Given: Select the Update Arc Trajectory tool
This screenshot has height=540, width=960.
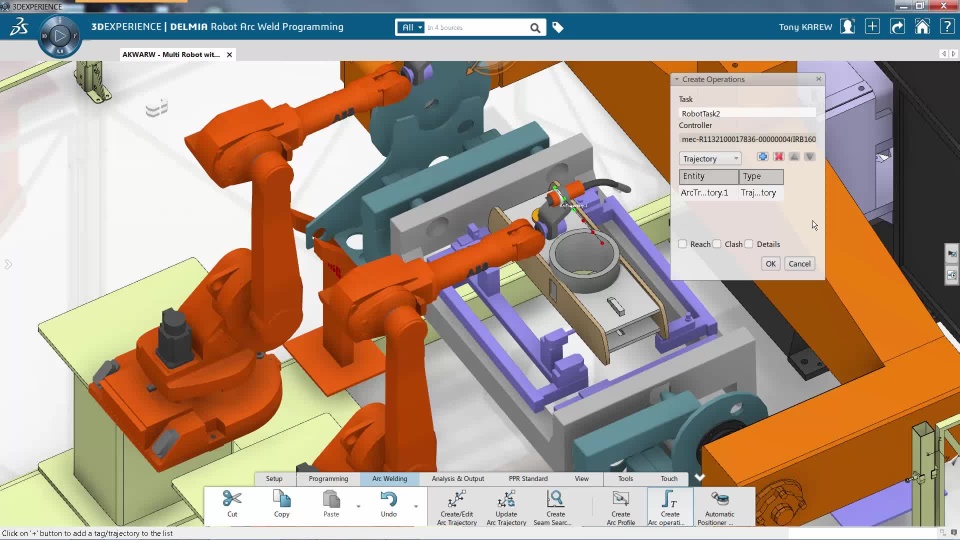Looking at the screenshot, I should [506, 500].
